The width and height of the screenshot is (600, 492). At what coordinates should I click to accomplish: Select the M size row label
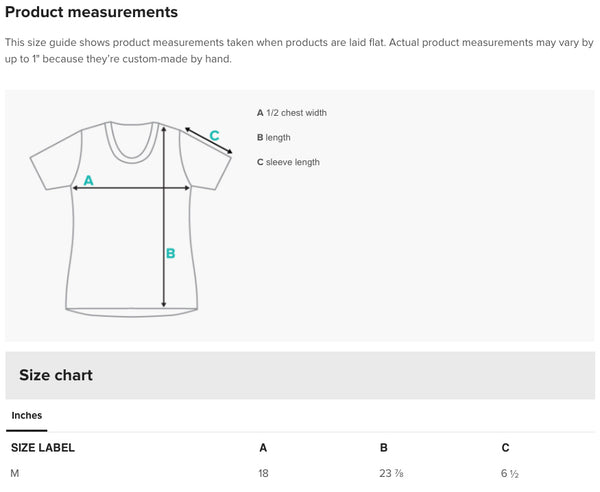[x=15, y=473]
